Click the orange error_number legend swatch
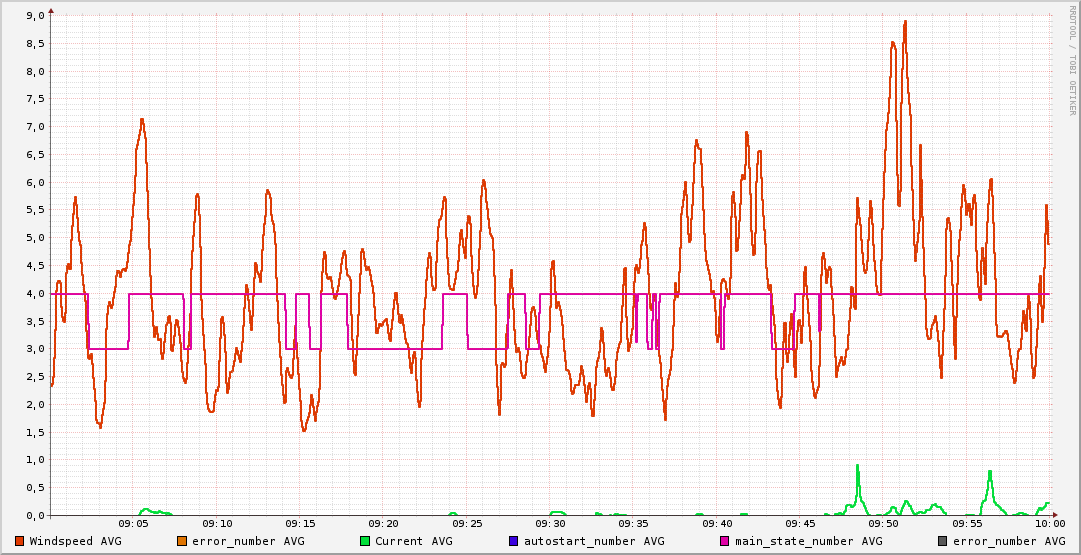 click(181, 541)
